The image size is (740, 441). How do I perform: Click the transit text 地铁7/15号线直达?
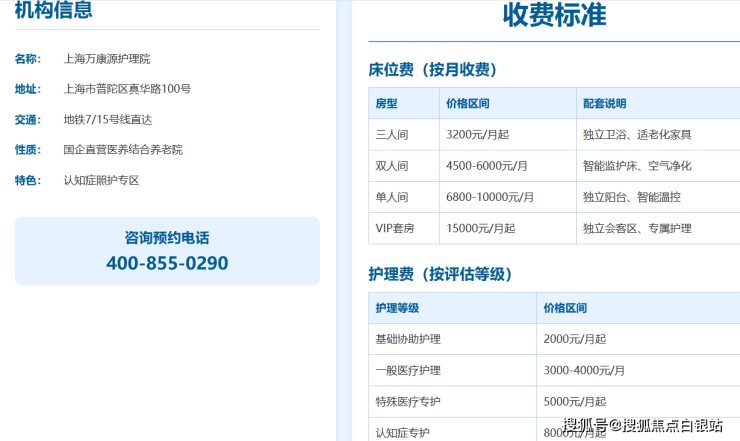(x=108, y=119)
